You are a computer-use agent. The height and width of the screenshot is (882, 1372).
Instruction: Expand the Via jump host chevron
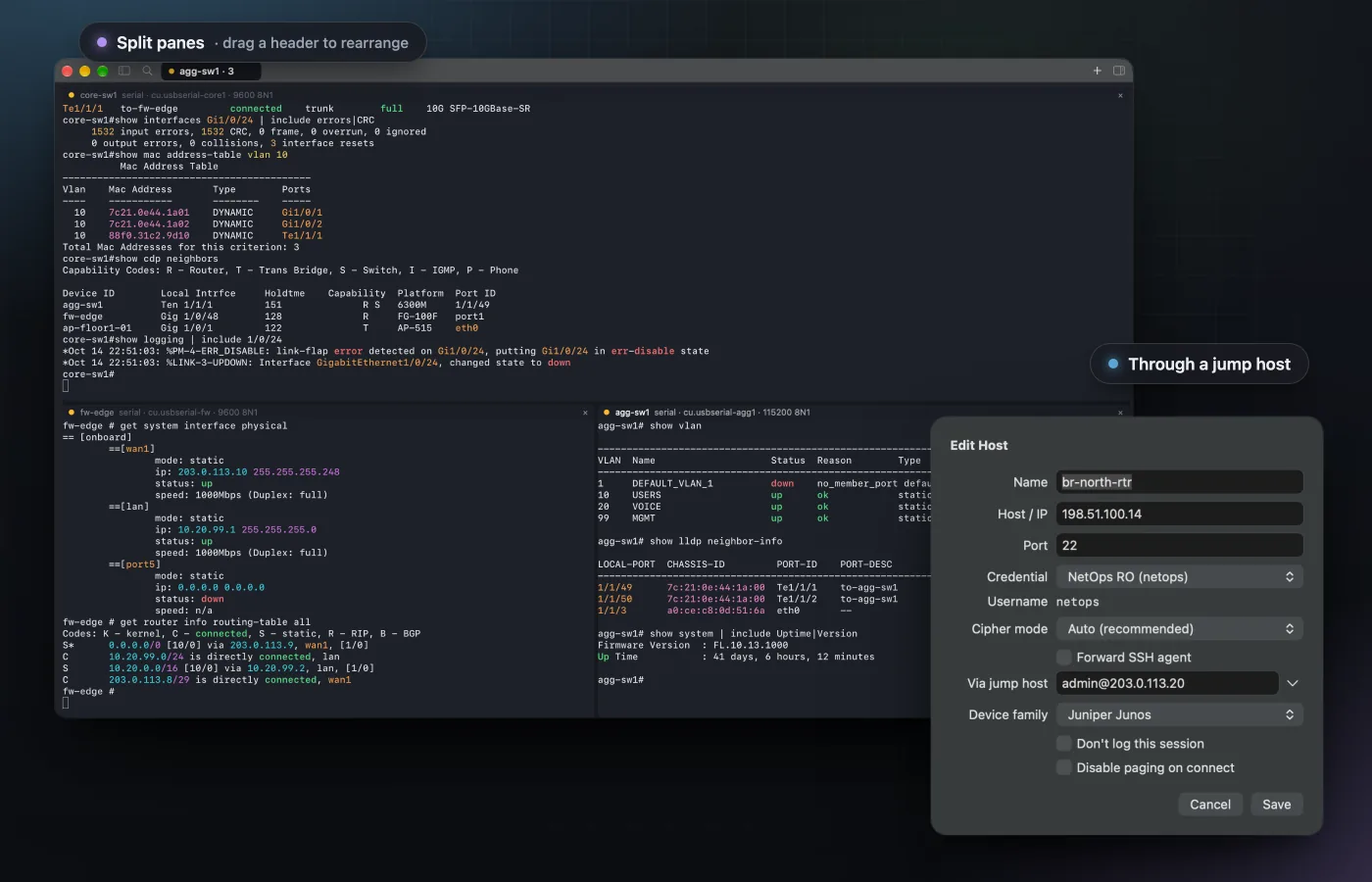point(1293,683)
